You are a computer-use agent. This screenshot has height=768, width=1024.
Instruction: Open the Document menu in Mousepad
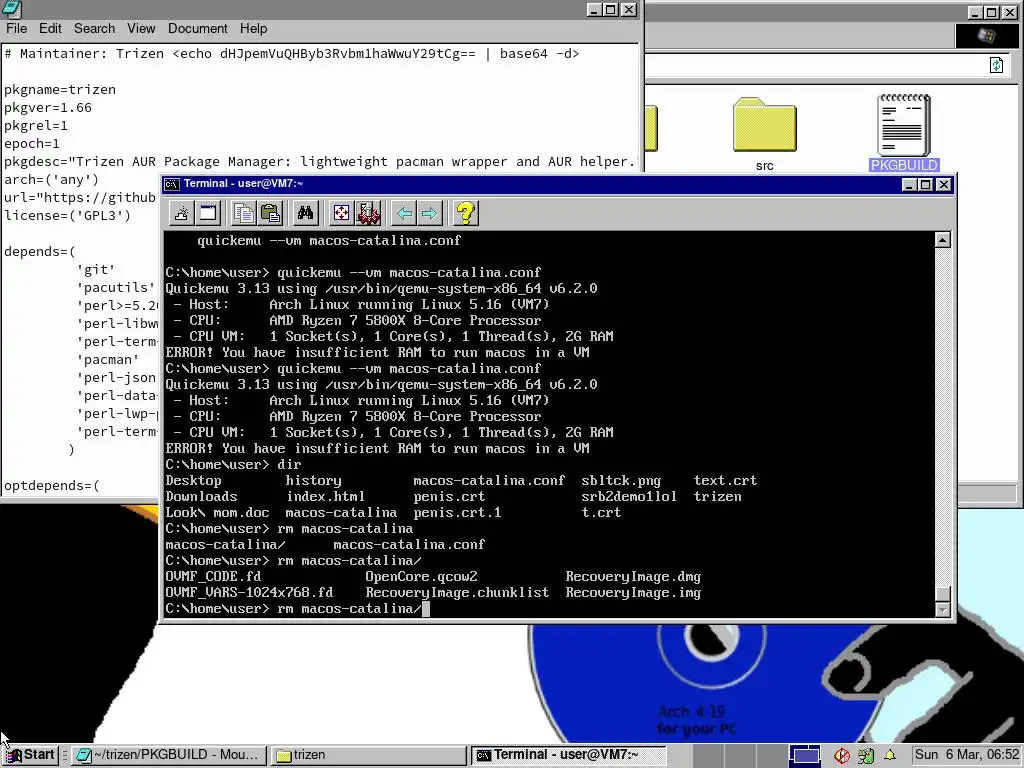click(197, 29)
